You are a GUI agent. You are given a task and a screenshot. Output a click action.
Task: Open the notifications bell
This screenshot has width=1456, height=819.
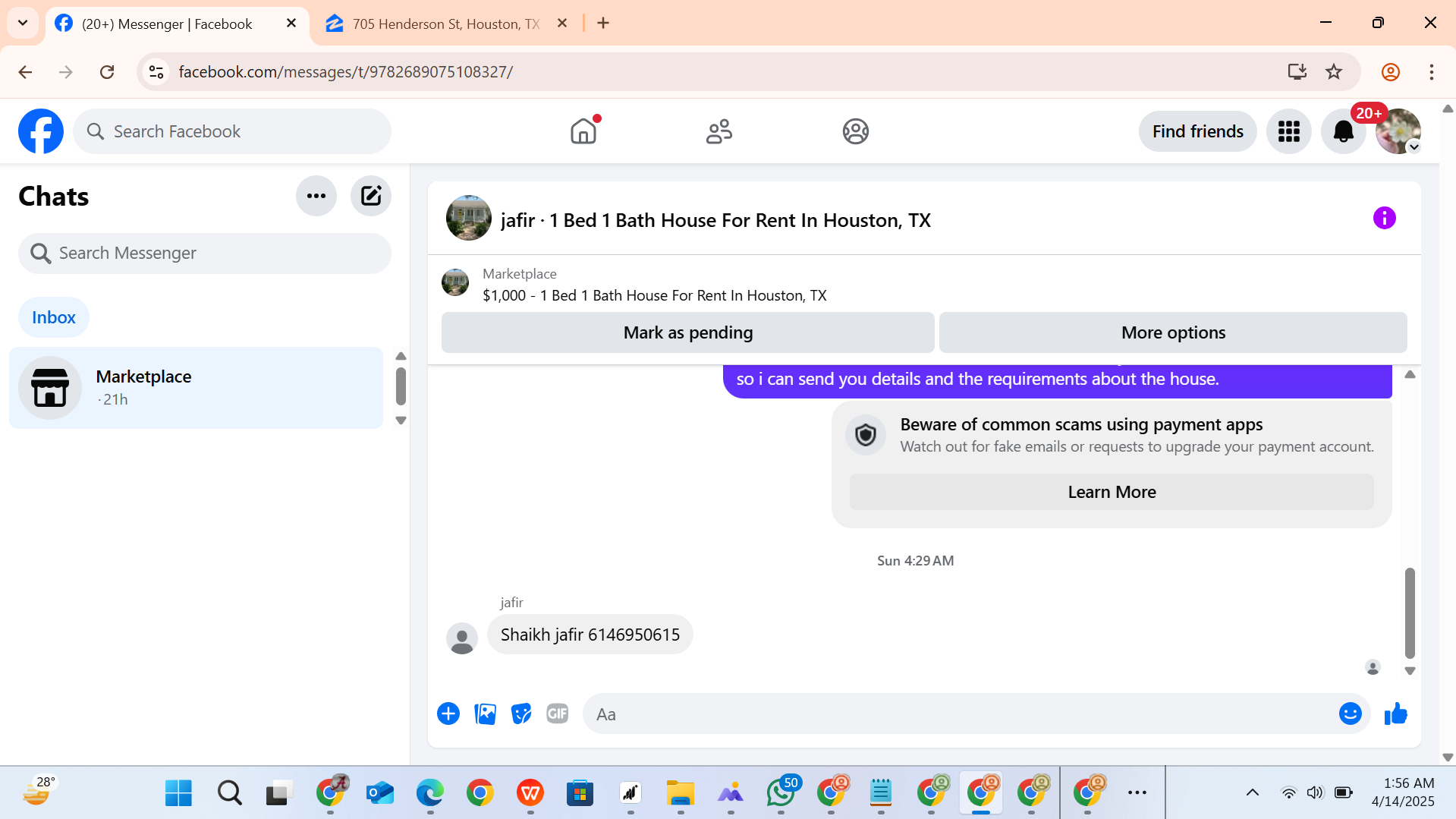(1343, 131)
